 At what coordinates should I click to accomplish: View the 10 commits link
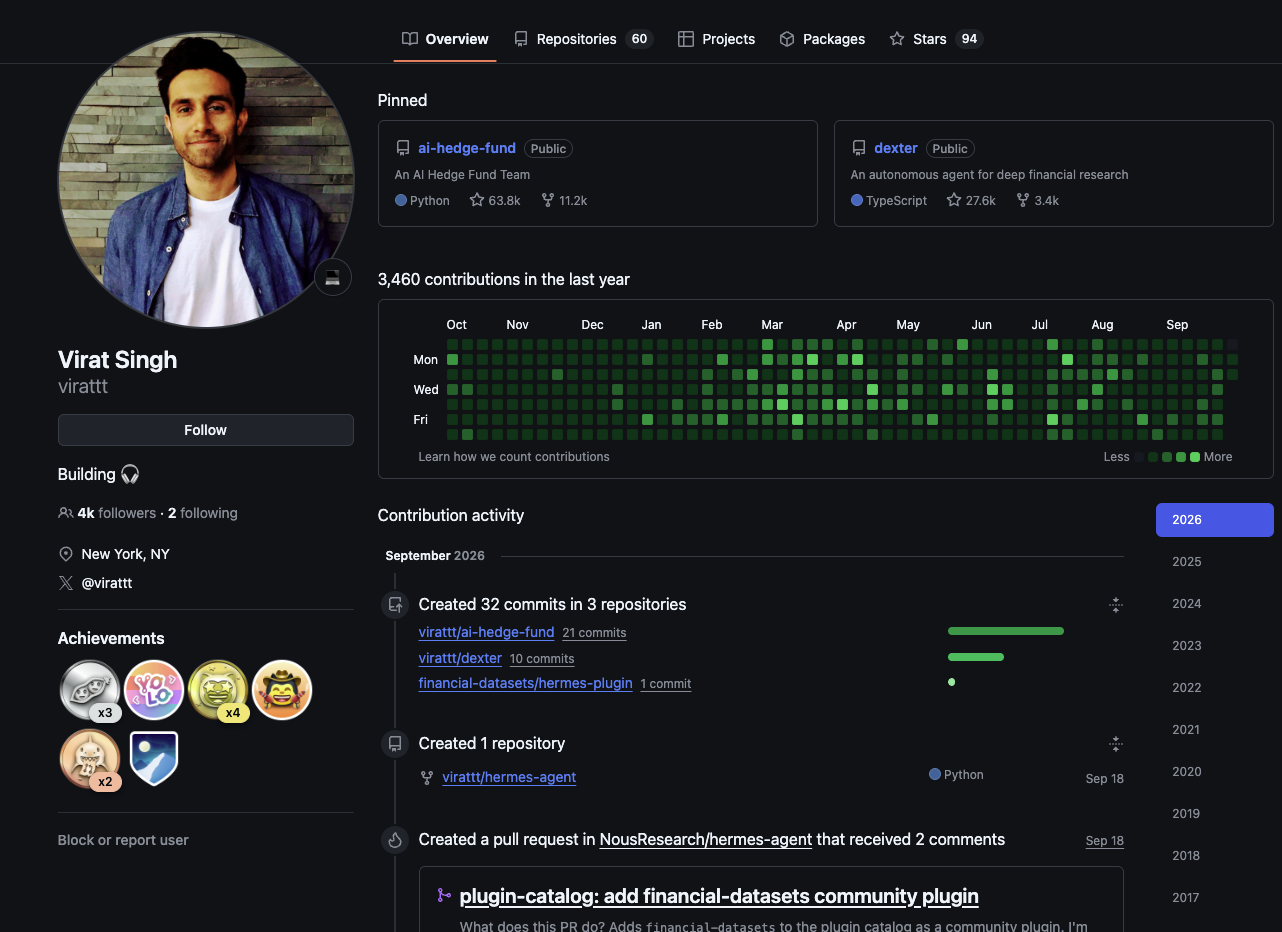click(542, 659)
